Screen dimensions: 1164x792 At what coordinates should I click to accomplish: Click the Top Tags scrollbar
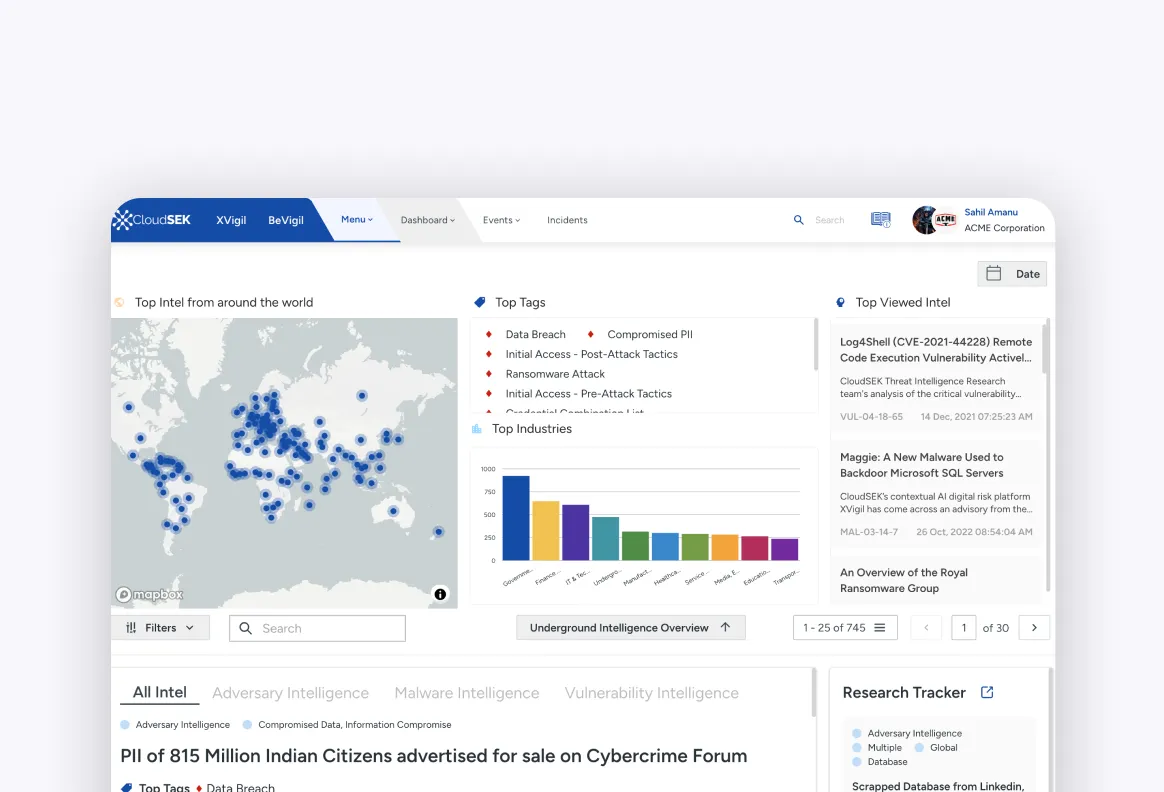pyautogui.click(x=816, y=344)
